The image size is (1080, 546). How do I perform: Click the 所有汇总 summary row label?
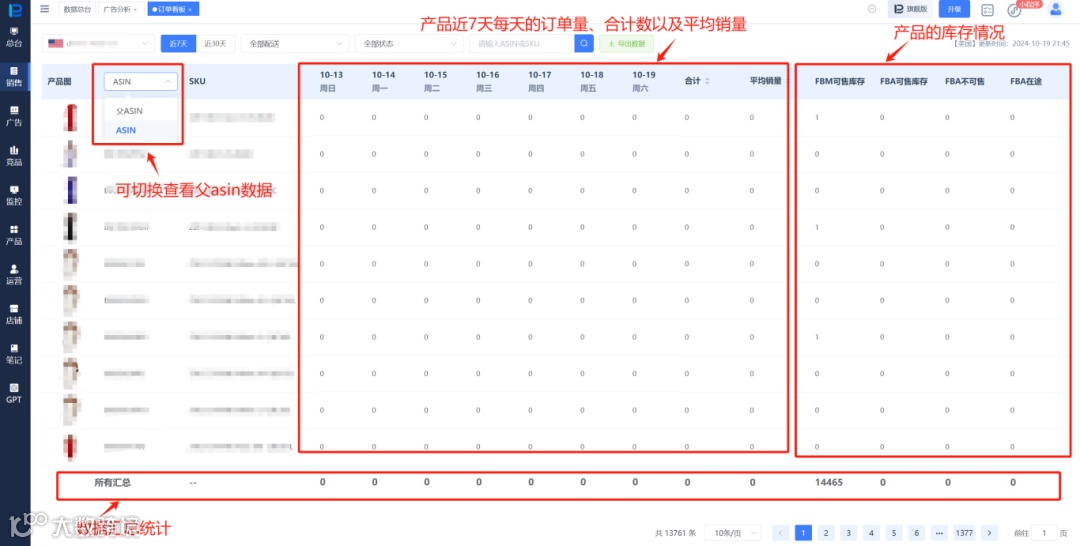click(112, 483)
